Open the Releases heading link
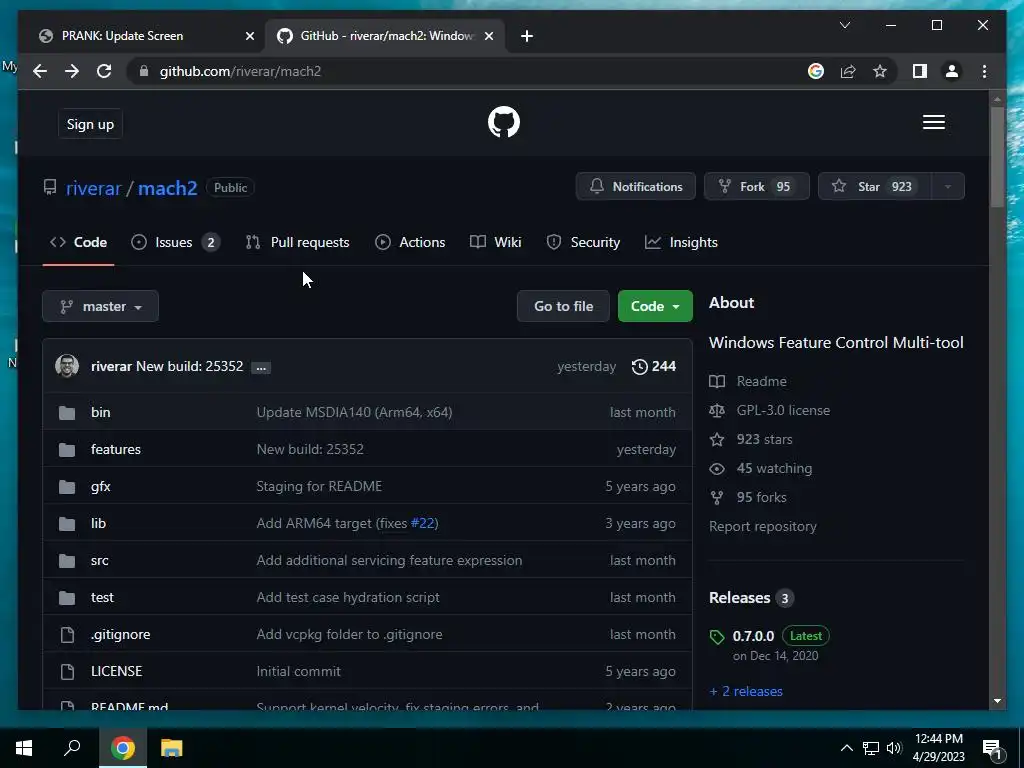 751,598
